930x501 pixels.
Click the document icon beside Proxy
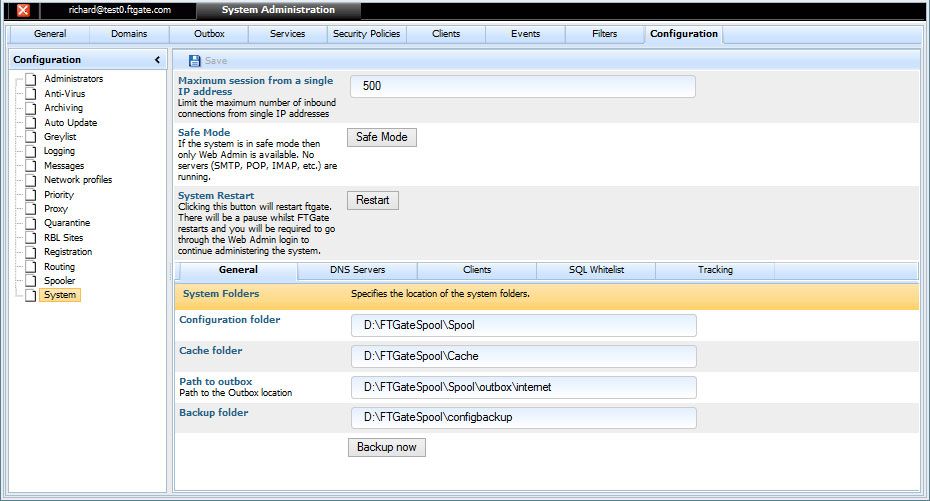coord(31,209)
